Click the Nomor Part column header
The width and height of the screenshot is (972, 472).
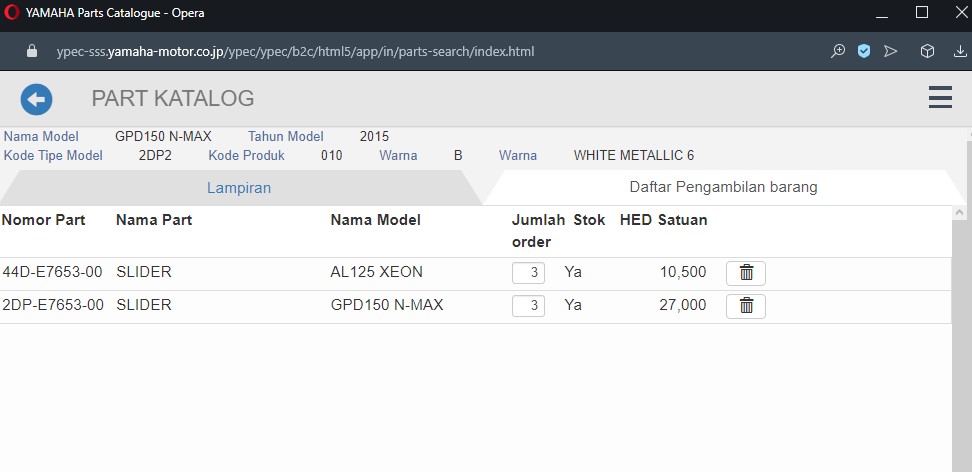[x=43, y=220]
